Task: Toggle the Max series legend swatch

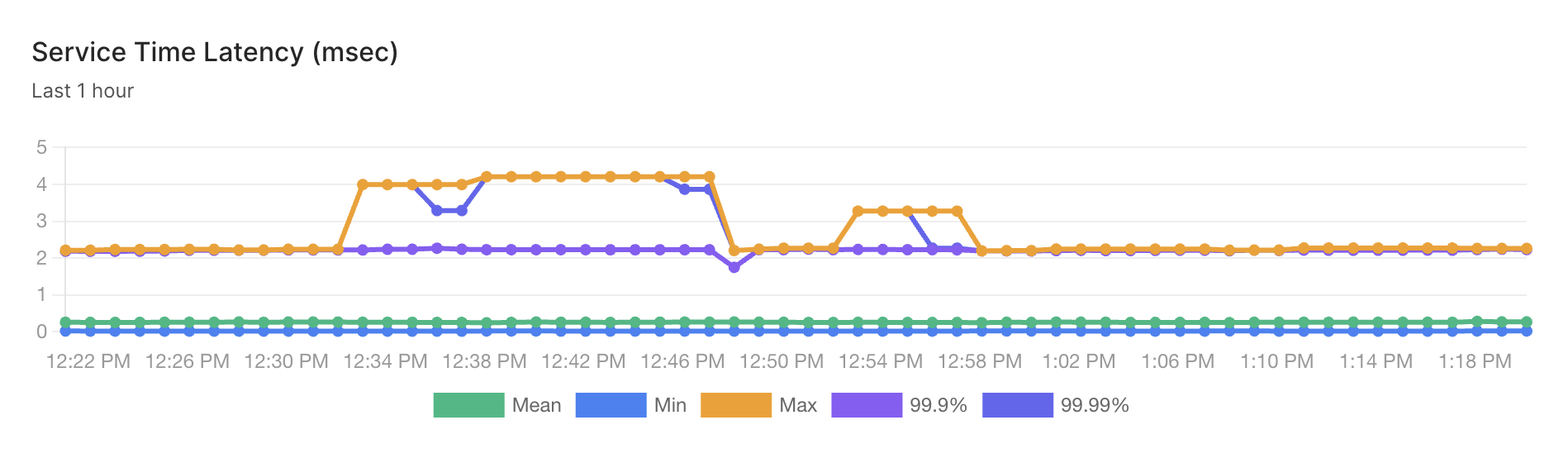Action: 736,405
